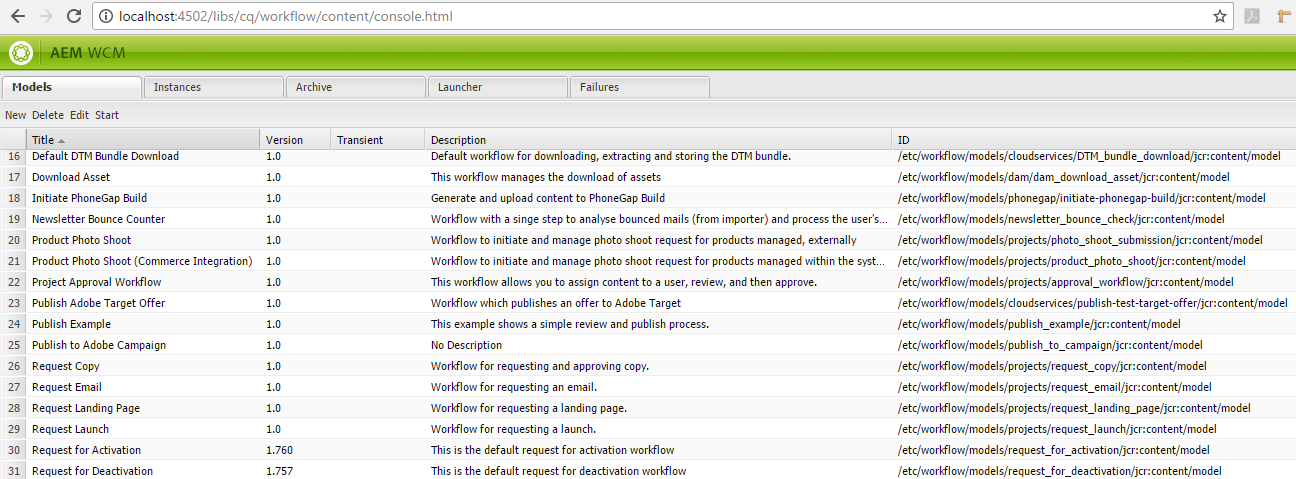Click version 1.757 cell
This screenshot has width=1296, height=479.
tap(280, 471)
